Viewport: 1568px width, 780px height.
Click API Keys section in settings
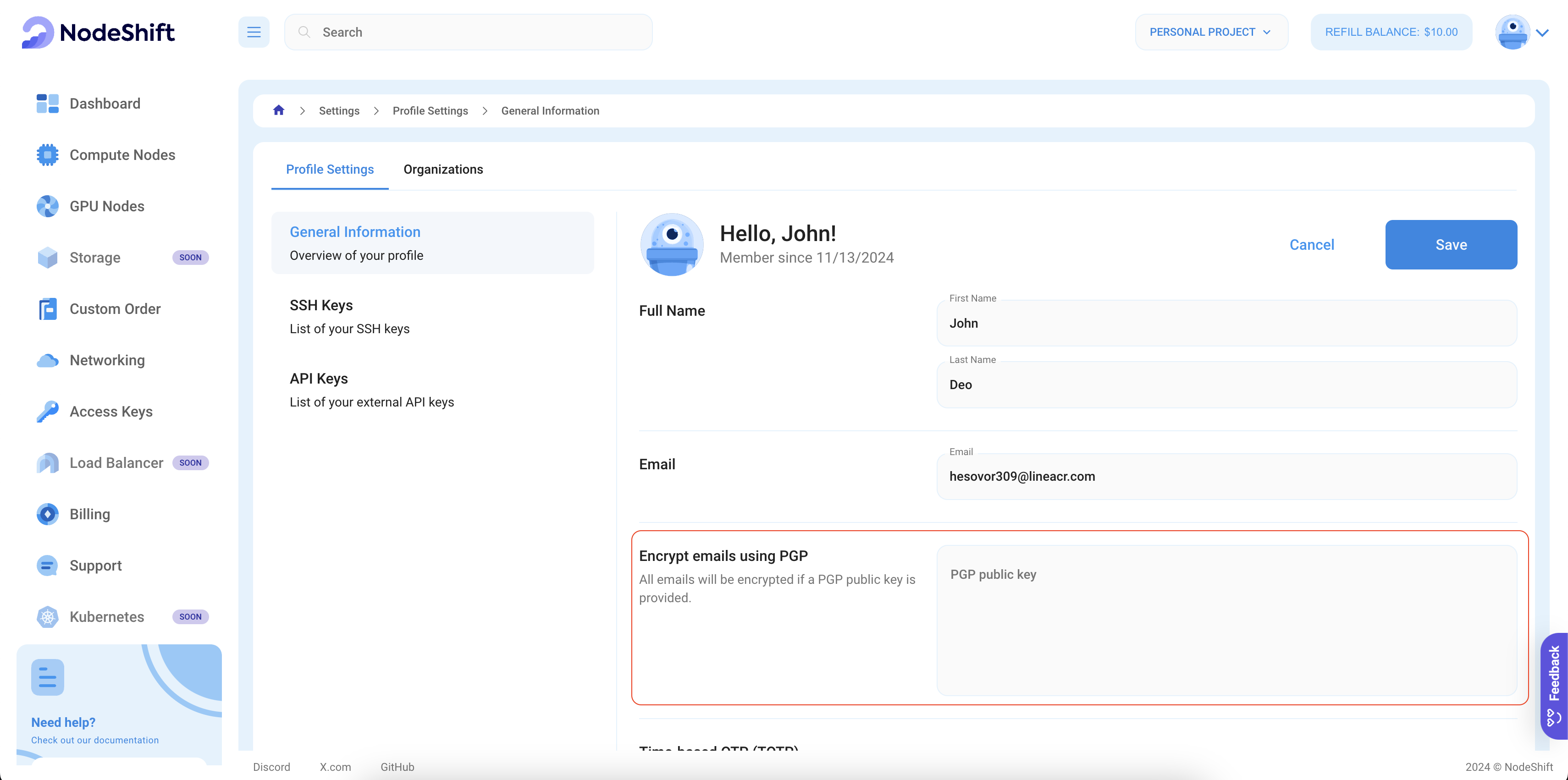click(x=318, y=378)
